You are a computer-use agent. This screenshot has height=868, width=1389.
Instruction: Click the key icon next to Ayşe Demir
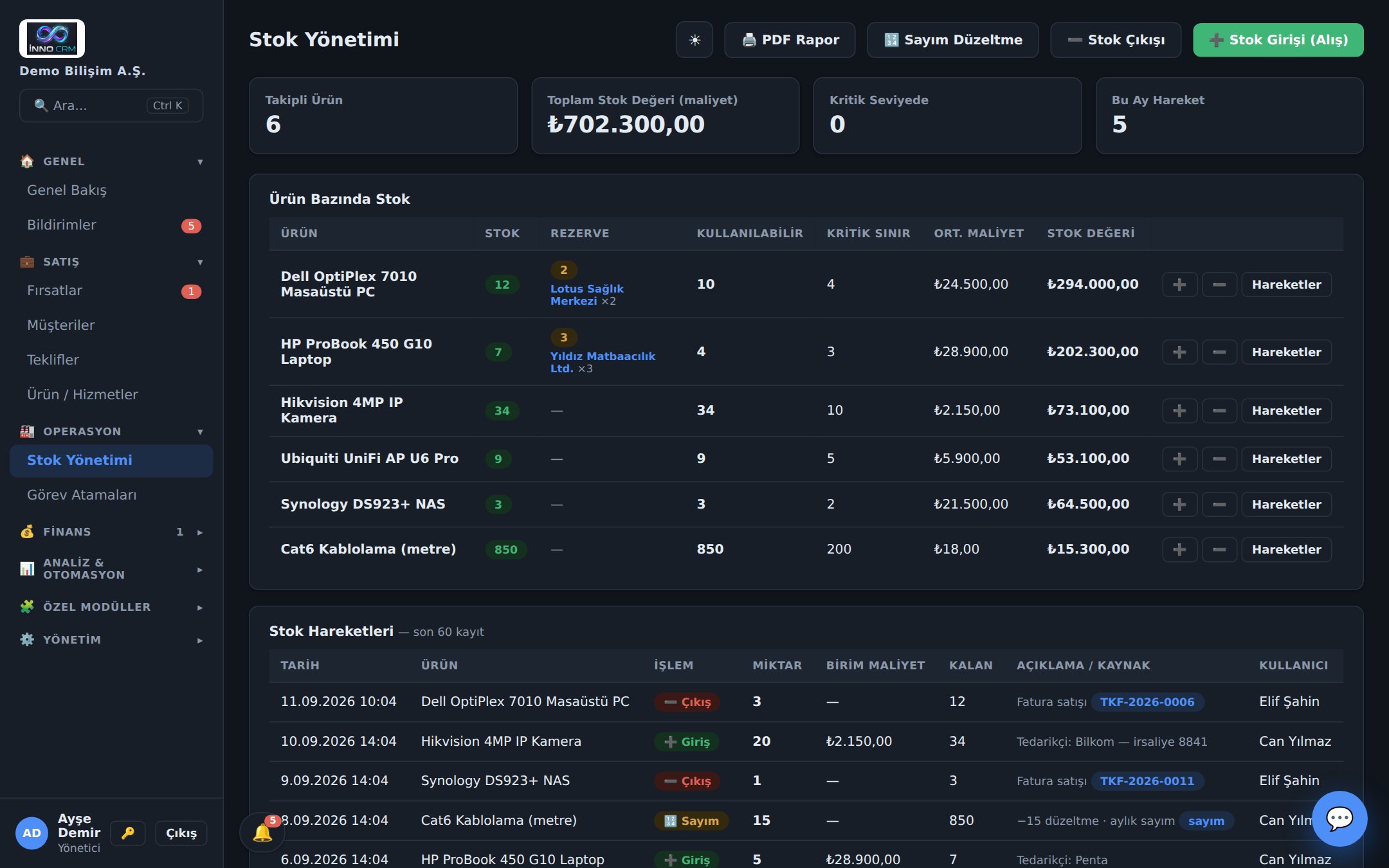pos(127,833)
